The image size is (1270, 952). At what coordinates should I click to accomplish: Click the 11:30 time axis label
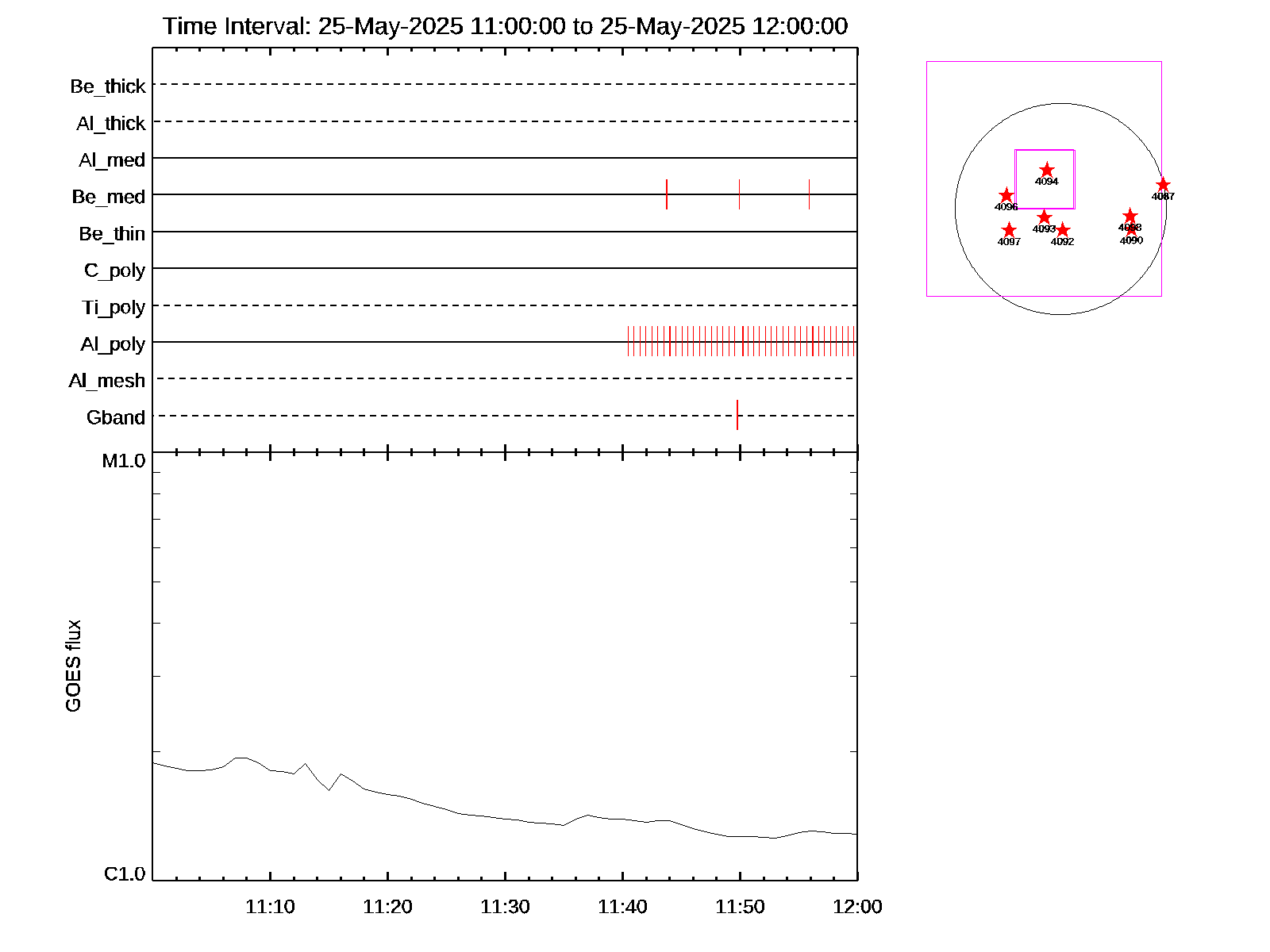(x=505, y=907)
